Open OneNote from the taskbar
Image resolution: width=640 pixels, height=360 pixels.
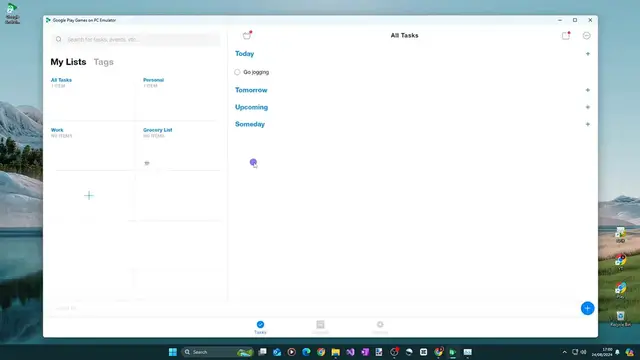pos(365,352)
